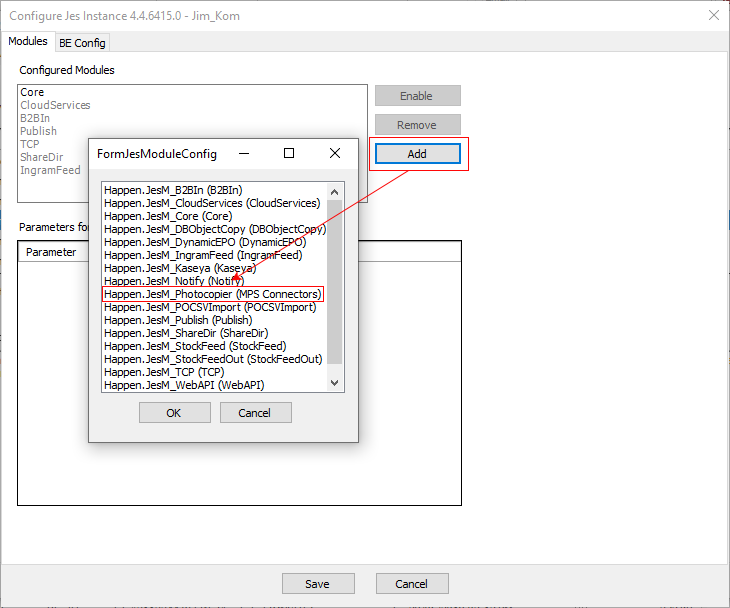Maximize the FormJesModuleConfig dialog
Viewport: 730px width, 608px height.
click(289, 153)
